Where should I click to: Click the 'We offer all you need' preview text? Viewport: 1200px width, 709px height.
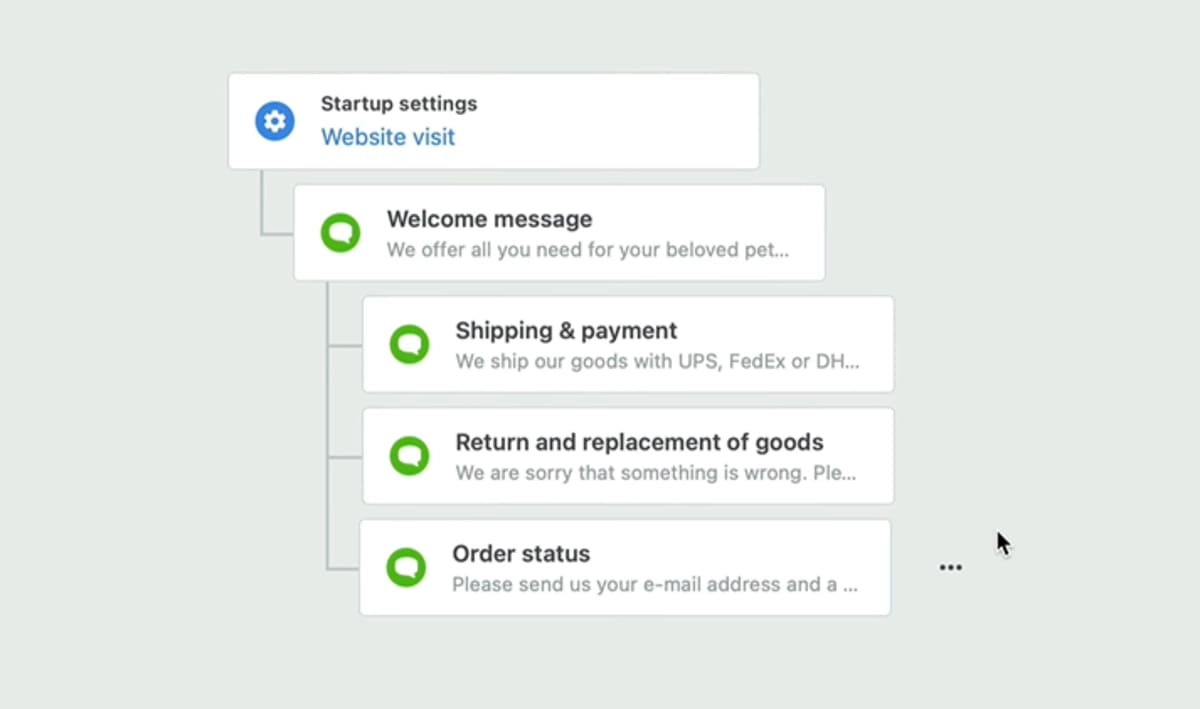tap(588, 250)
